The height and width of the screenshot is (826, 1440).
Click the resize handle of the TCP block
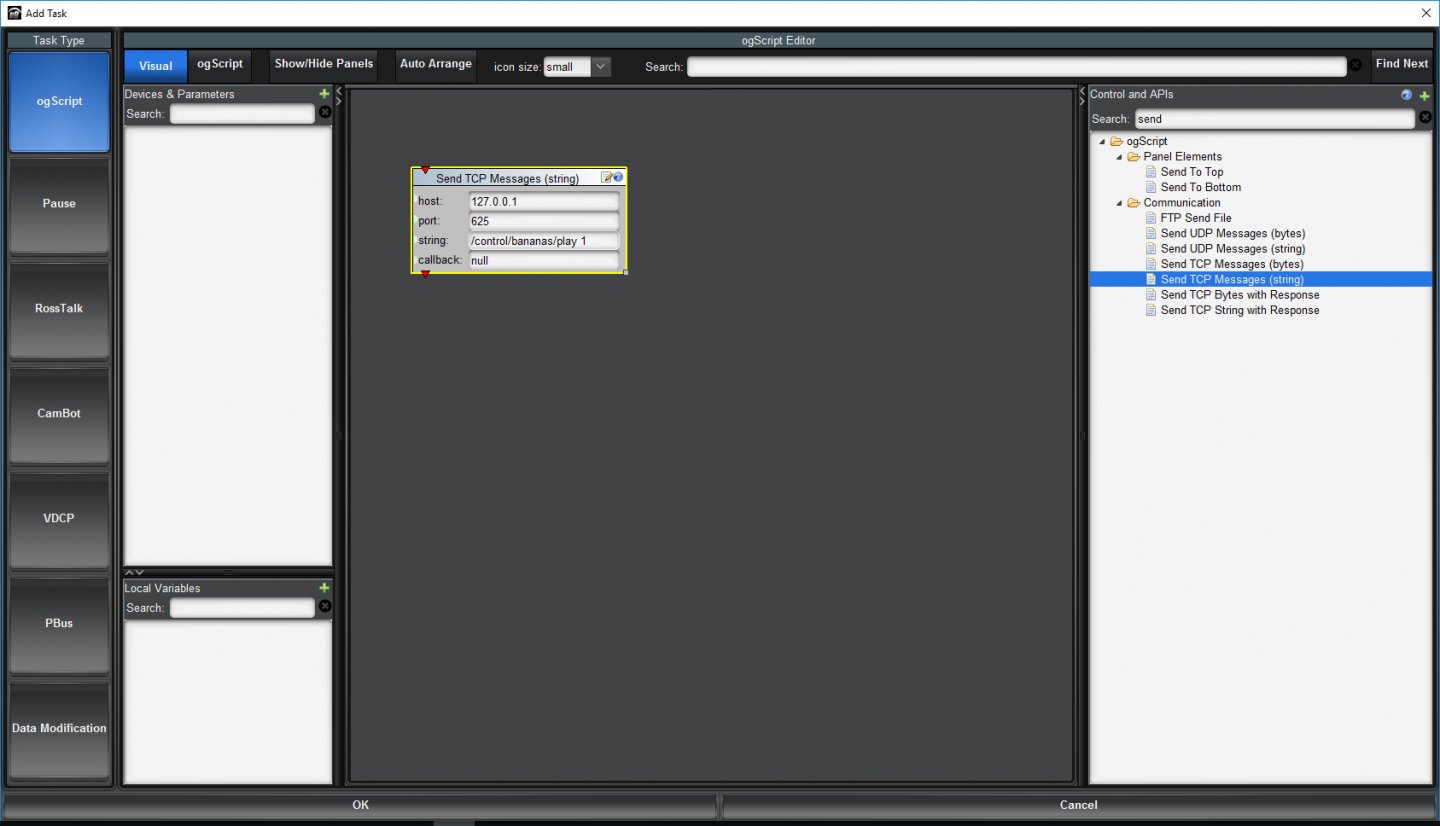[x=625, y=272]
